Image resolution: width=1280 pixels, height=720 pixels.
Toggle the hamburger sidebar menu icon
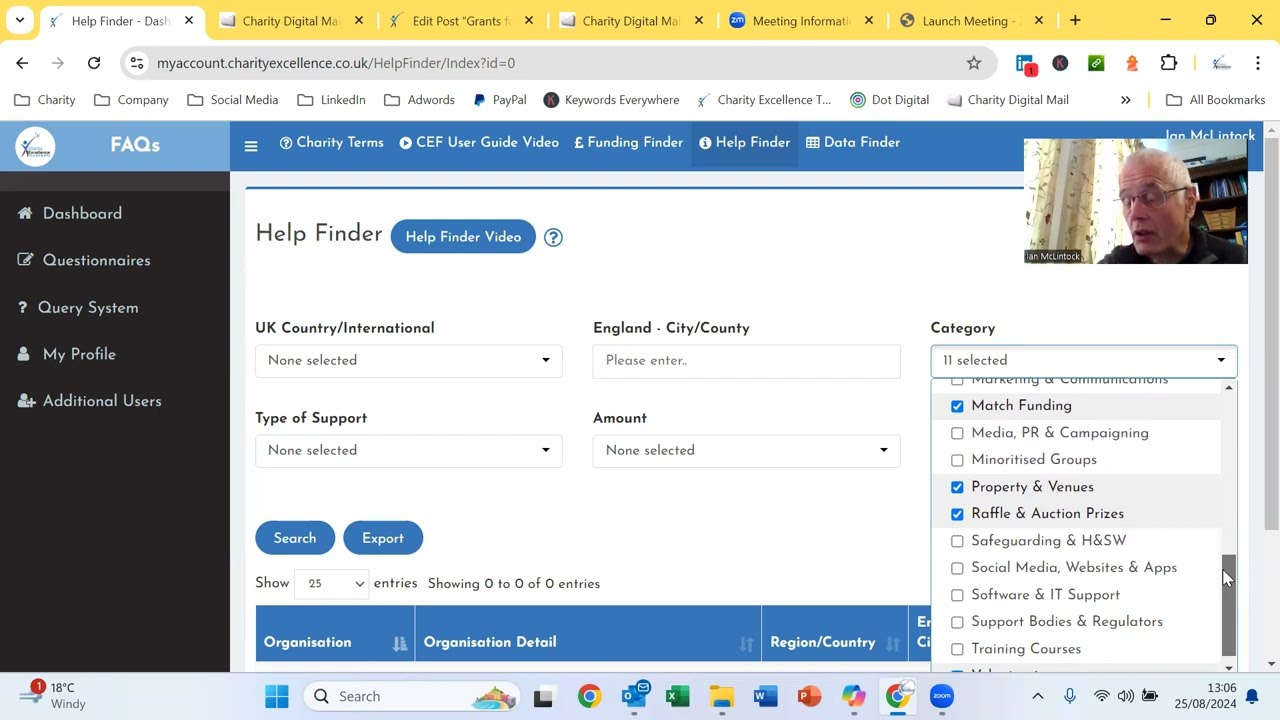point(251,146)
